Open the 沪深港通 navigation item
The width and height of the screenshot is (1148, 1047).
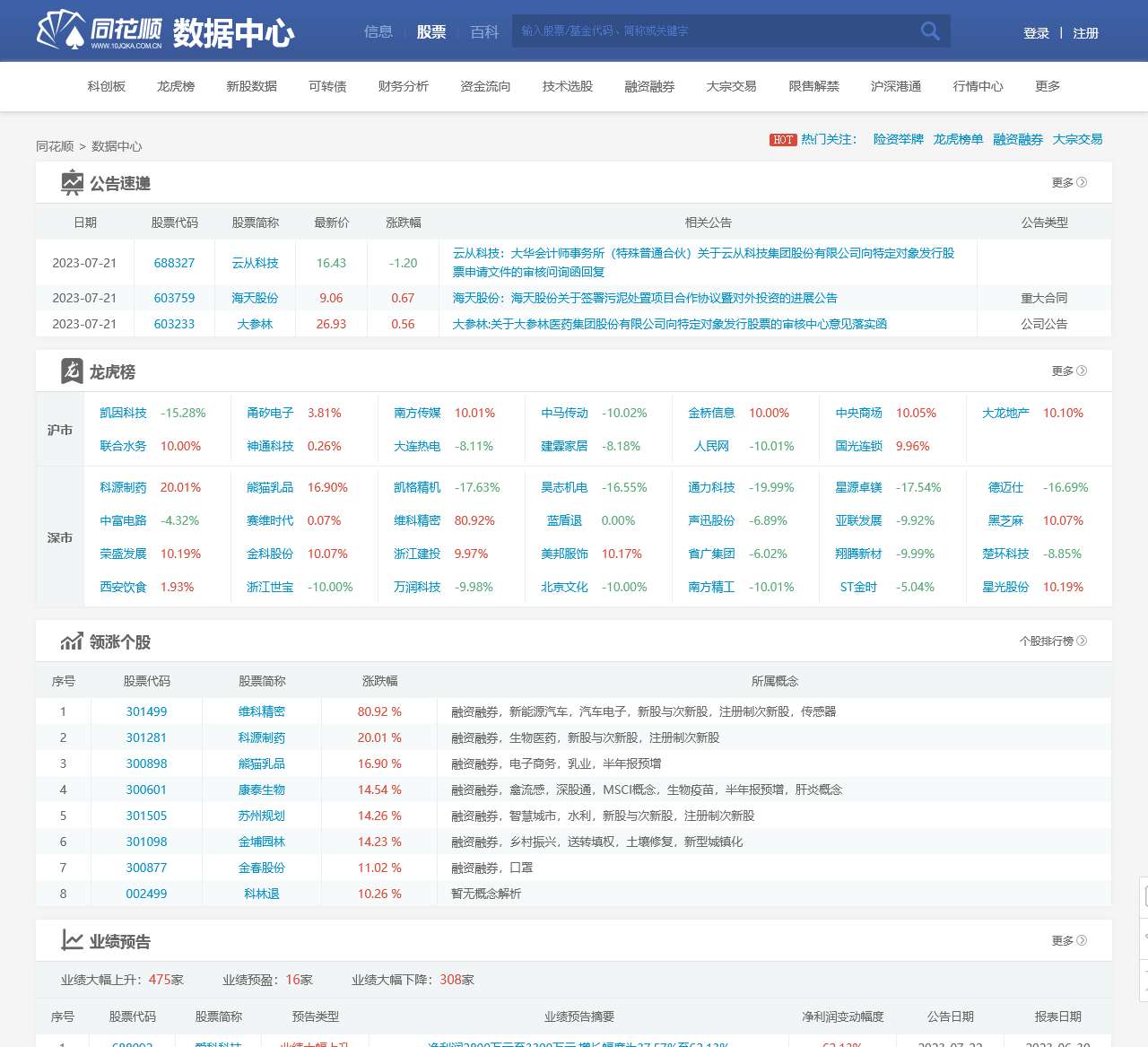(896, 86)
